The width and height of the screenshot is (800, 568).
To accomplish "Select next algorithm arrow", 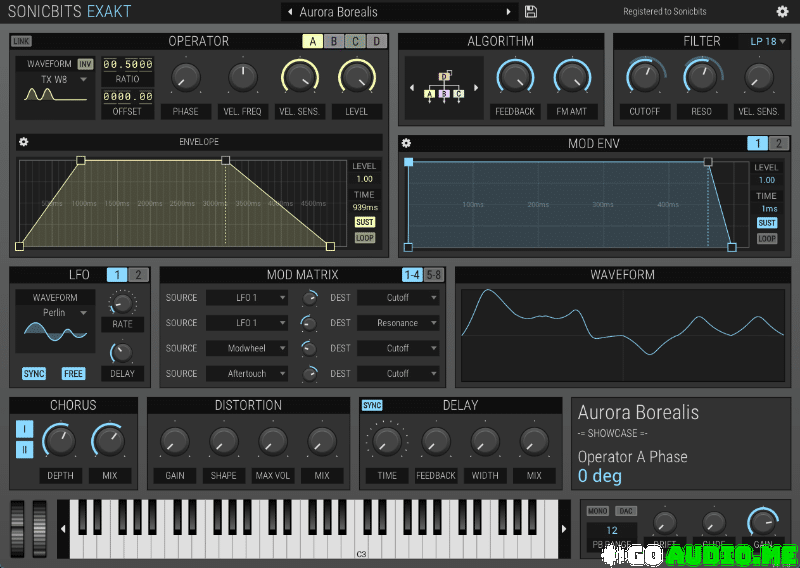I will pyautogui.click(x=476, y=88).
